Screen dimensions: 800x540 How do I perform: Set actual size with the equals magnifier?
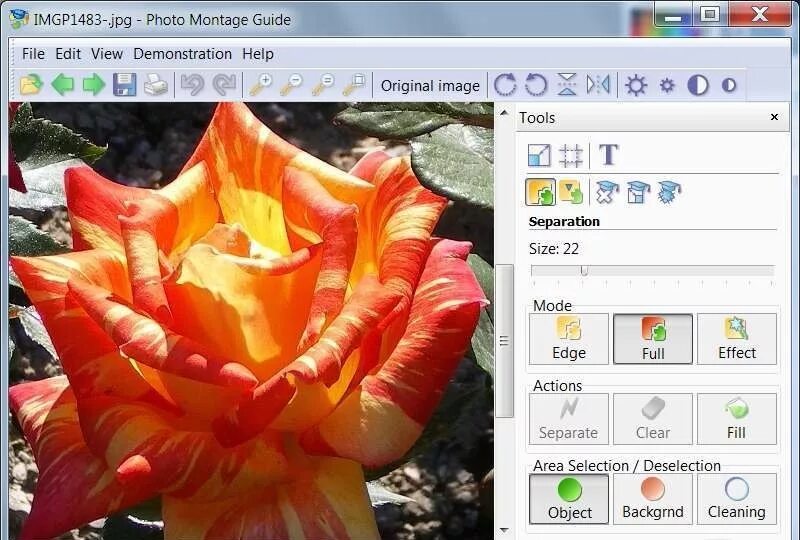pyautogui.click(x=323, y=85)
